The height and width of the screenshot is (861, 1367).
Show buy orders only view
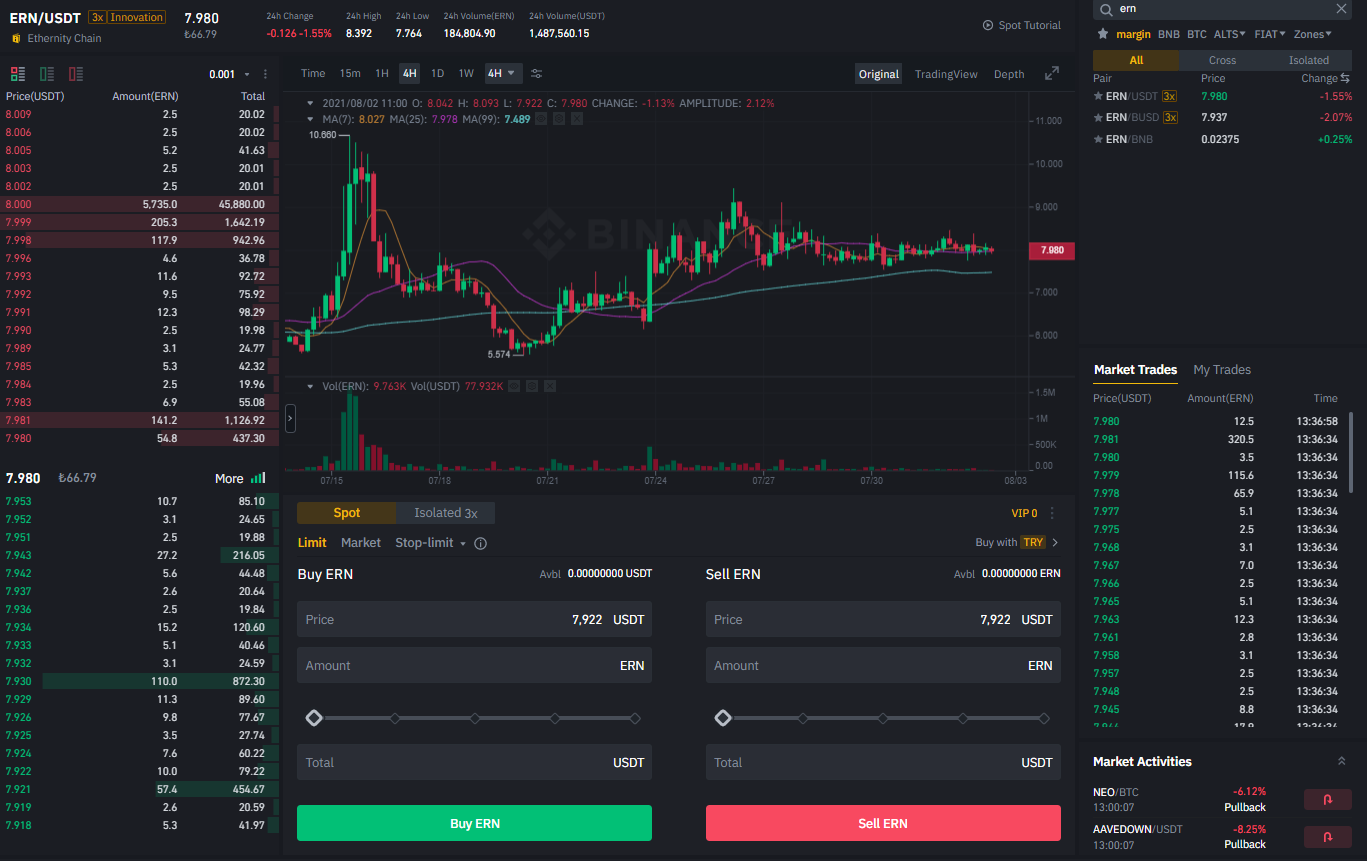[x=47, y=74]
